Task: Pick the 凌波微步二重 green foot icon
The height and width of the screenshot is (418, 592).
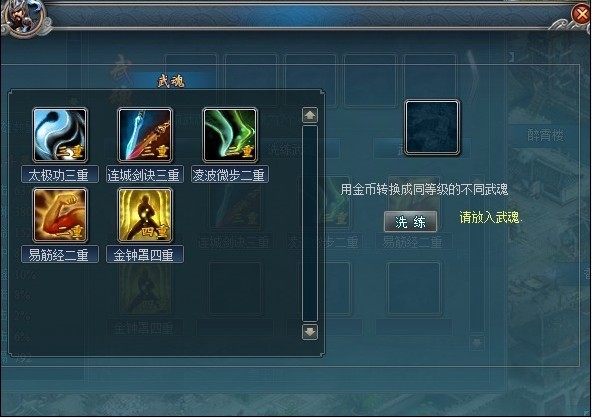Action: (230, 135)
